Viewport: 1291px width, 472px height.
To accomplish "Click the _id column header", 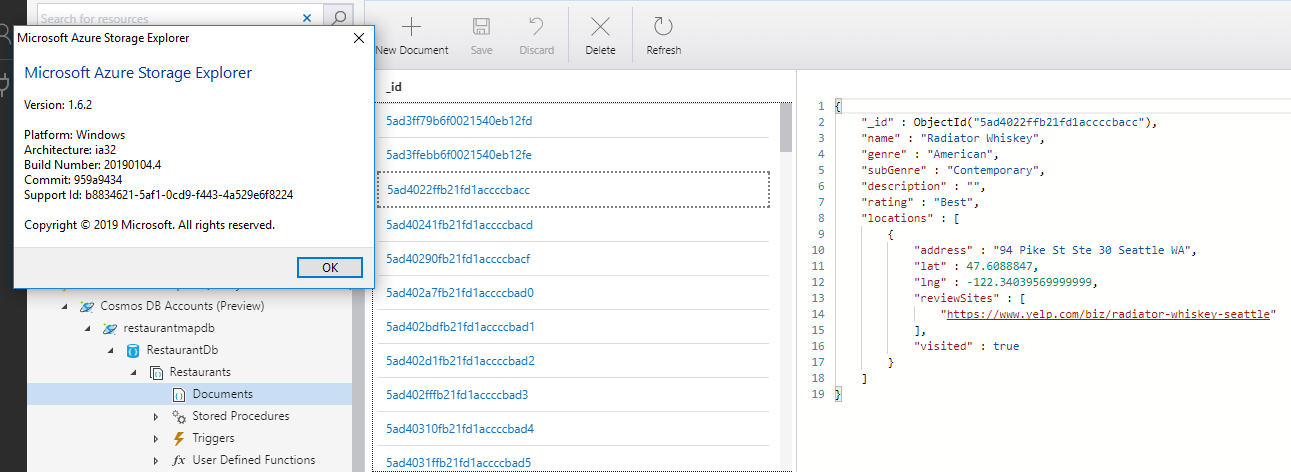I will 394,87.
